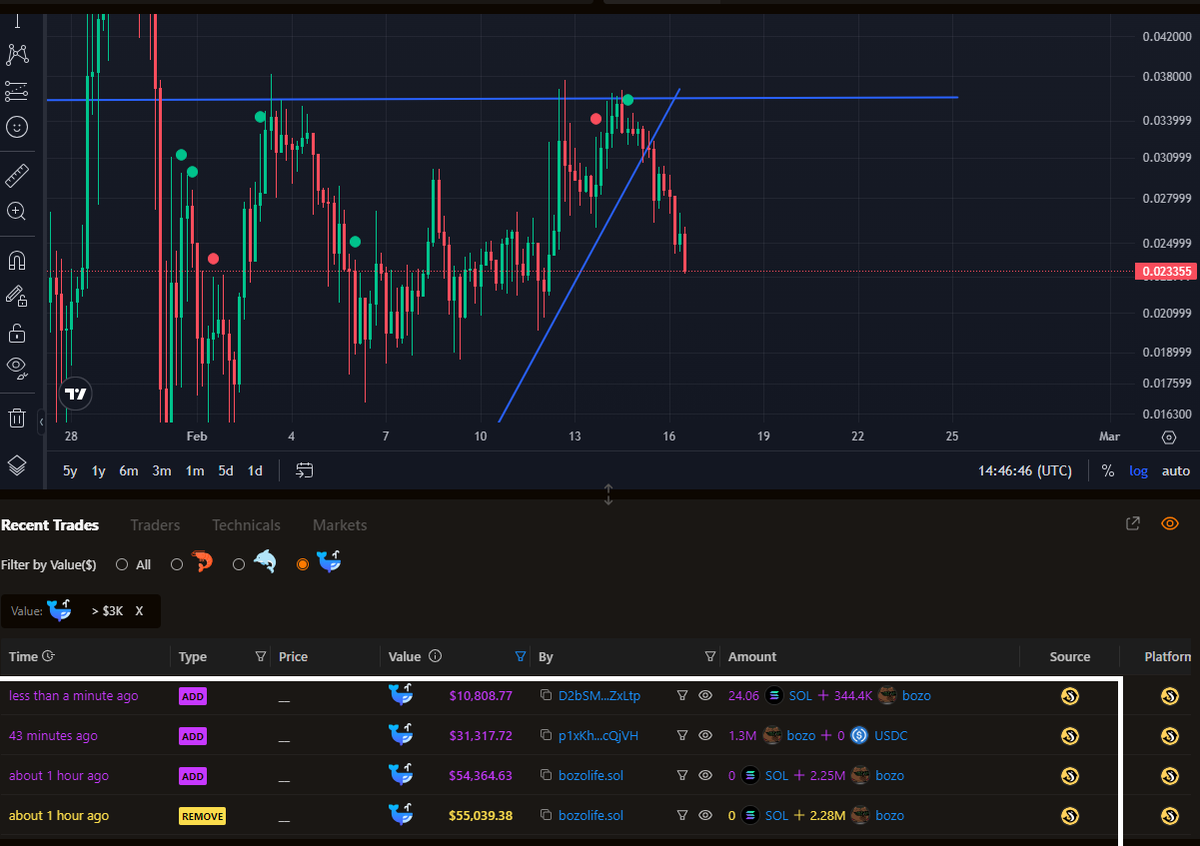Viewport: 1200px width, 846px height.
Task: Set chart range to 5y
Action: [x=70, y=471]
